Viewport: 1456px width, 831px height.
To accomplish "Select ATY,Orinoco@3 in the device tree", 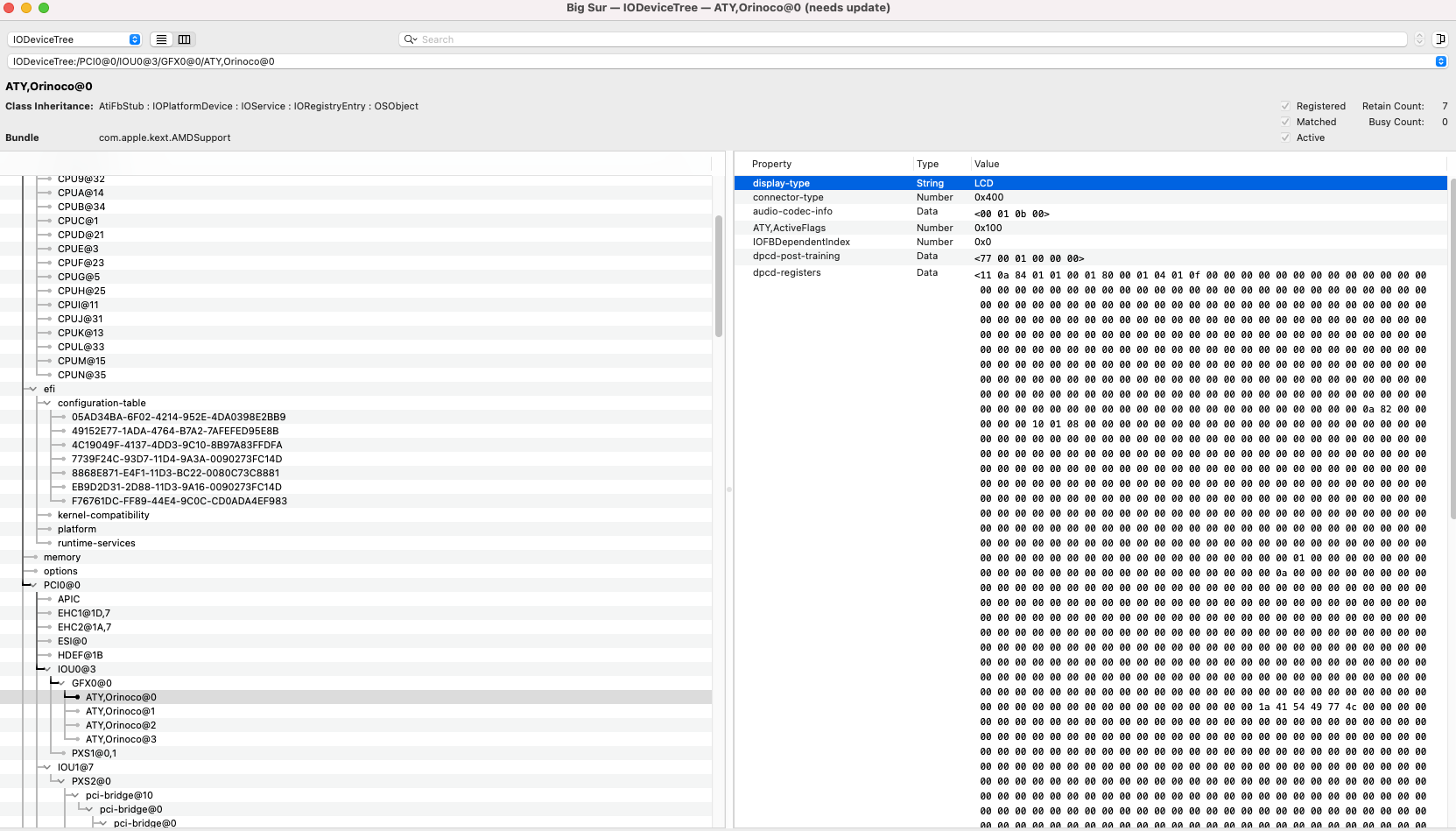I will pos(121,739).
